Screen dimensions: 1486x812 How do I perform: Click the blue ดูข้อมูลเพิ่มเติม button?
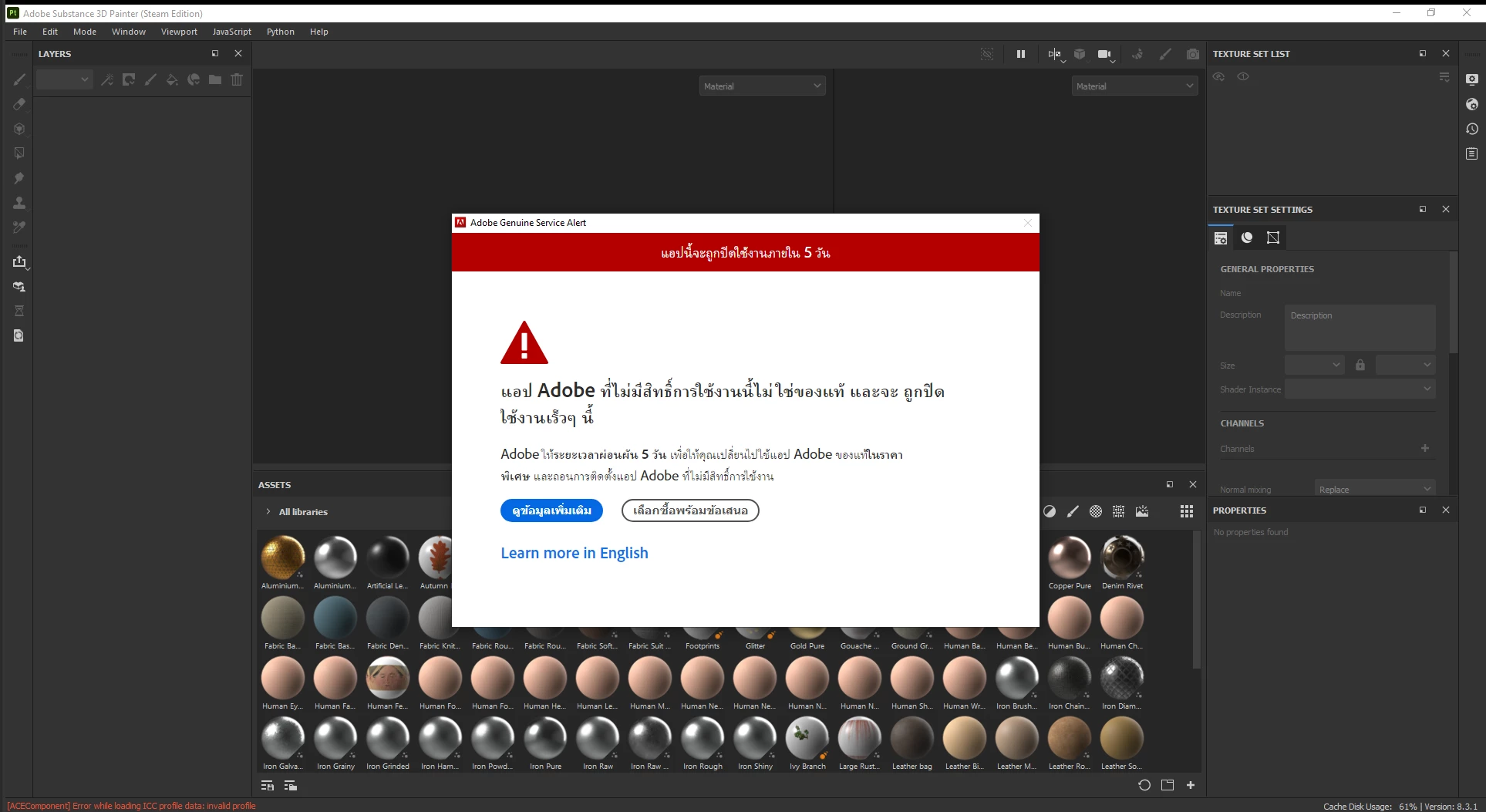pos(551,510)
